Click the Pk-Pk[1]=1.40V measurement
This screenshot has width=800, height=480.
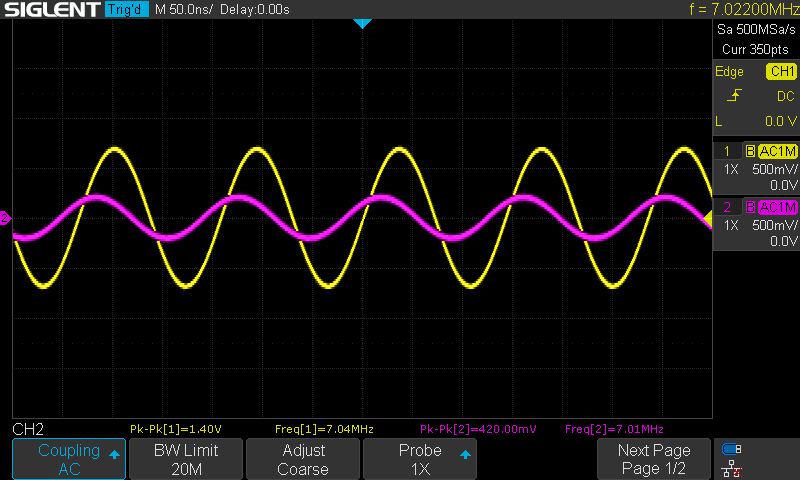pos(176,429)
